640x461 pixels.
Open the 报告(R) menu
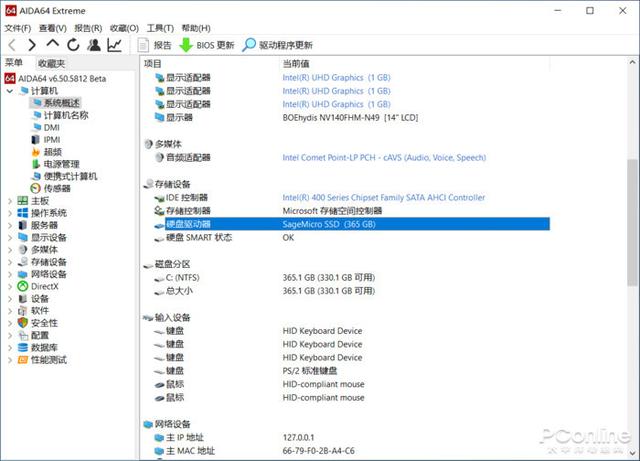[88, 28]
